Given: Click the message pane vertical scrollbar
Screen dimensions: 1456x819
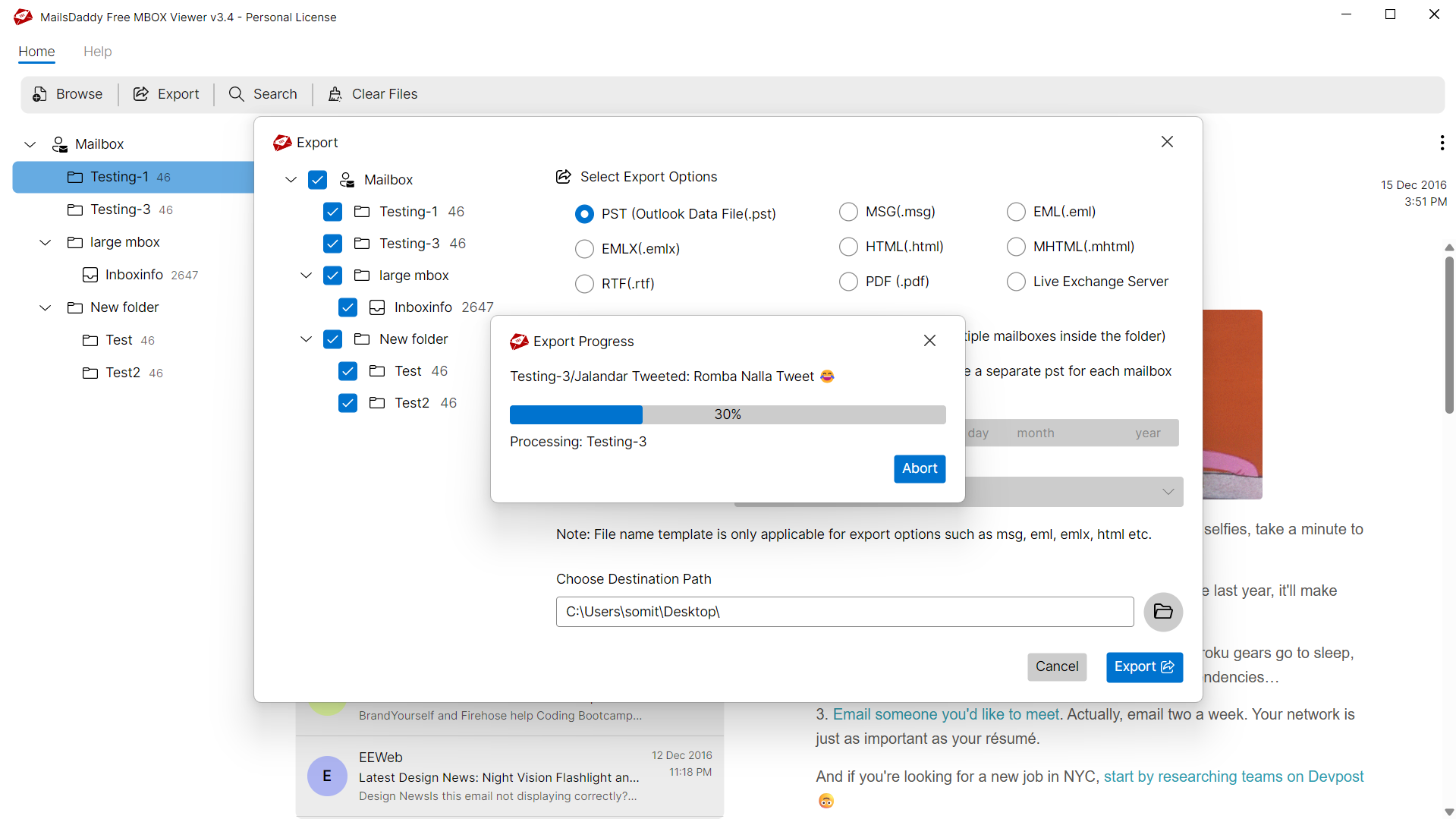Looking at the screenshot, I should tap(1449, 334).
